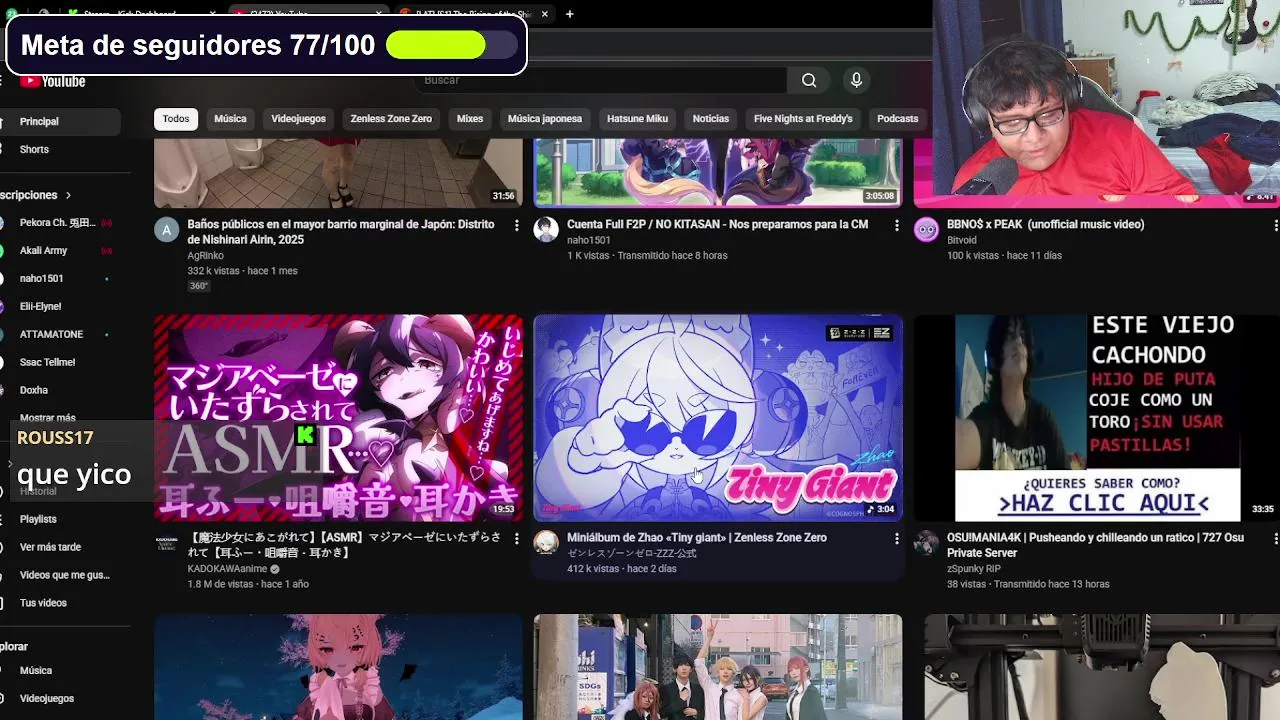Select the Música japonesa chip
The width and height of the screenshot is (1280, 720).
(x=545, y=119)
